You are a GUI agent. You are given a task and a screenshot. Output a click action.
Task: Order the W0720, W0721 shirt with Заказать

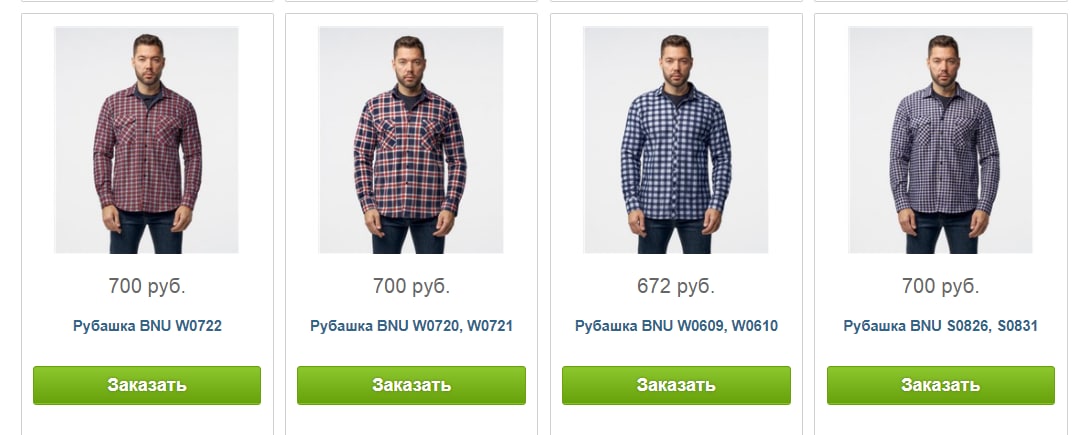[x=412, y=385]
